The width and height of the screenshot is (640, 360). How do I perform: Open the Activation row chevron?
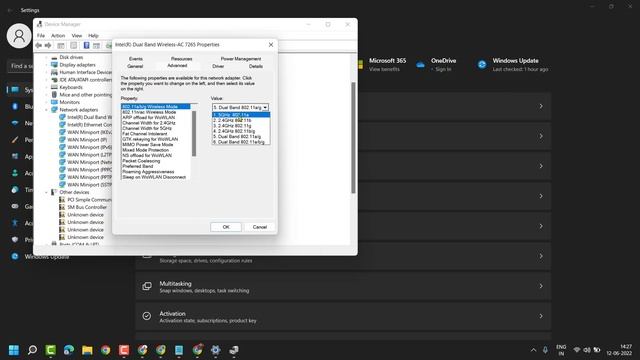[x=541, y=316]
